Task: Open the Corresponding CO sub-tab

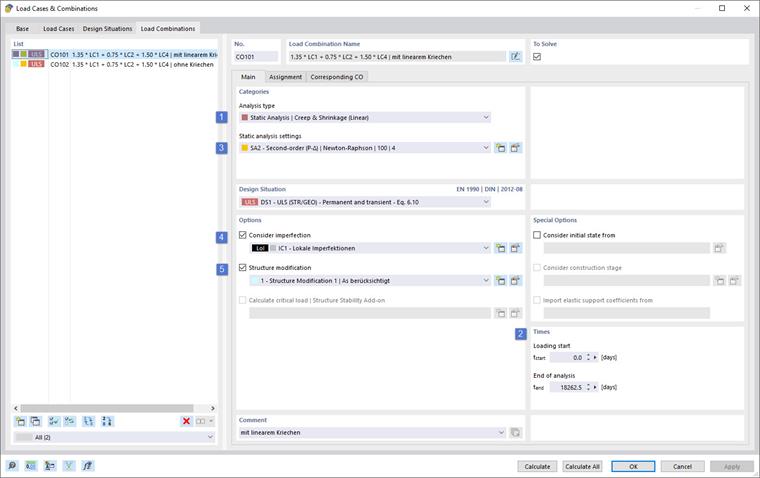Action: (337, 77)
